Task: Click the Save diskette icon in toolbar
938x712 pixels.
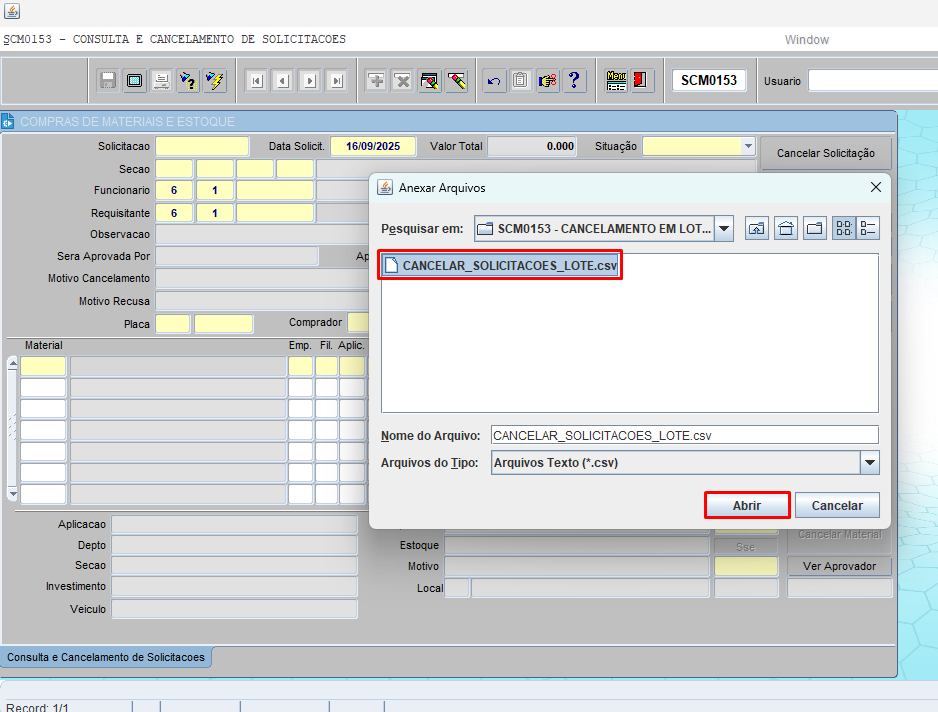Action: (108, 81)
